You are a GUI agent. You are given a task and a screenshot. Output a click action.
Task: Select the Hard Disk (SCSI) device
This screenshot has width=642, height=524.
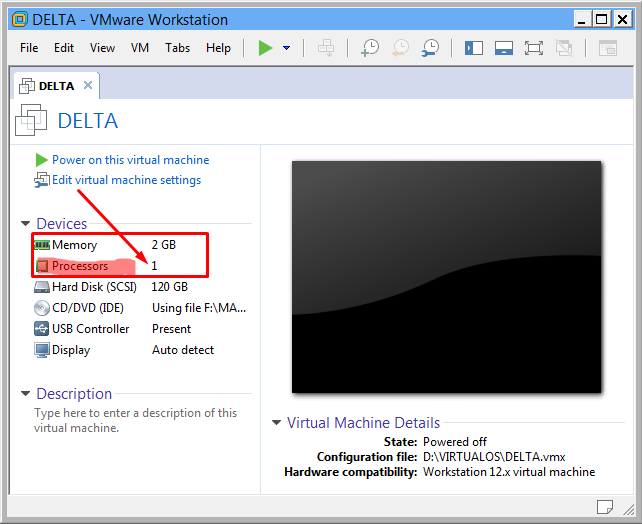tap(92, 287)
